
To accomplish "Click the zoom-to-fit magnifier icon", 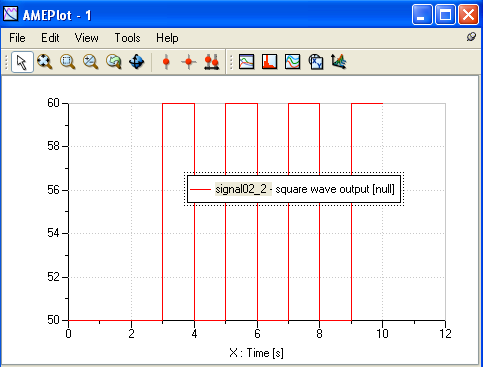I will [45, 62].
